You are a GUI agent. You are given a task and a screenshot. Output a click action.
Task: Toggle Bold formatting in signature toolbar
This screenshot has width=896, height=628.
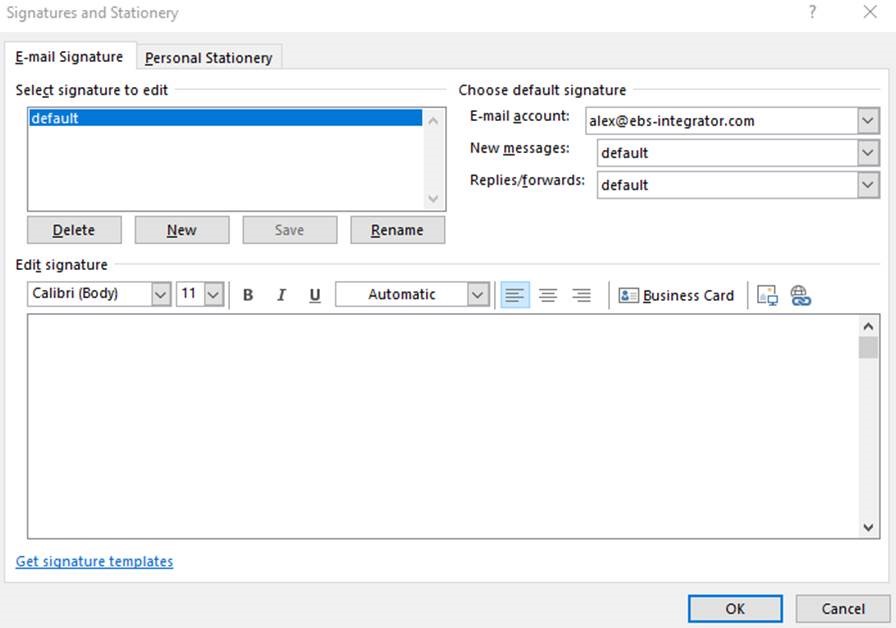[x=248, y=295]
